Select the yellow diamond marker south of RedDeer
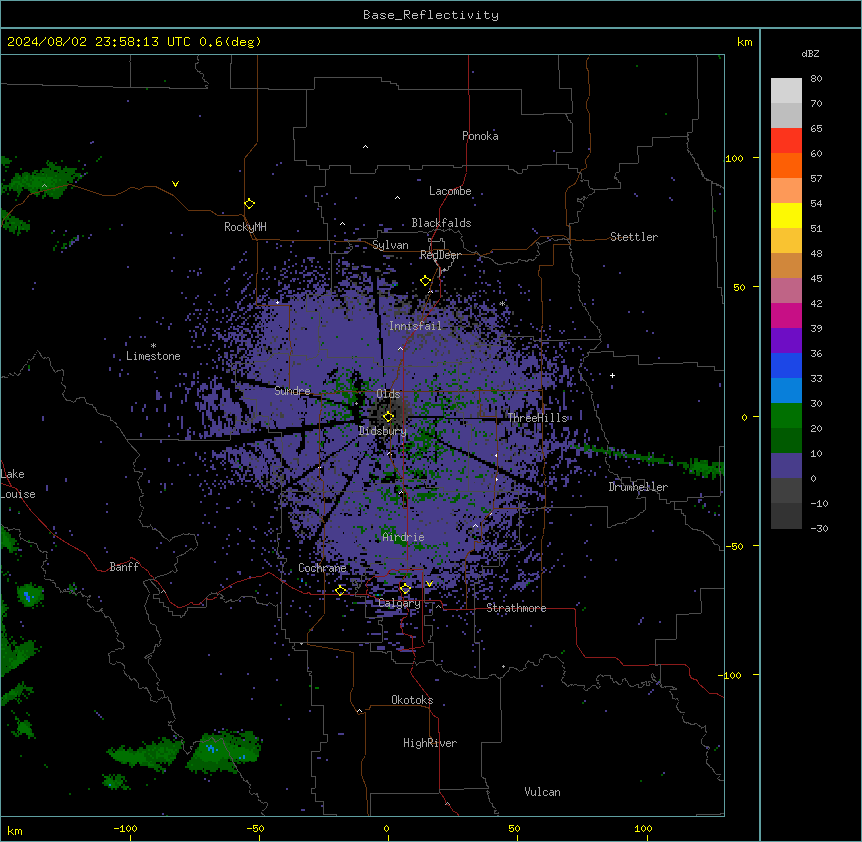 (425, 281)
